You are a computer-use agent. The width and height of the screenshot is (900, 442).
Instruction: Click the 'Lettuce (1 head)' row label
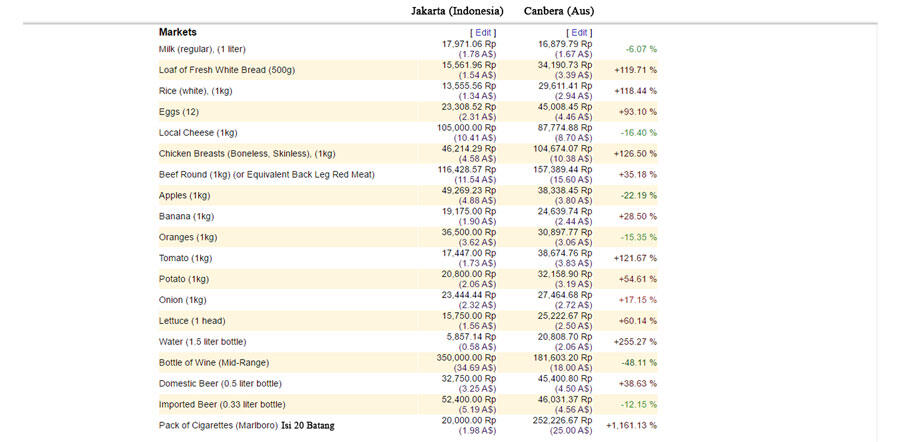[x=192, y=321]
